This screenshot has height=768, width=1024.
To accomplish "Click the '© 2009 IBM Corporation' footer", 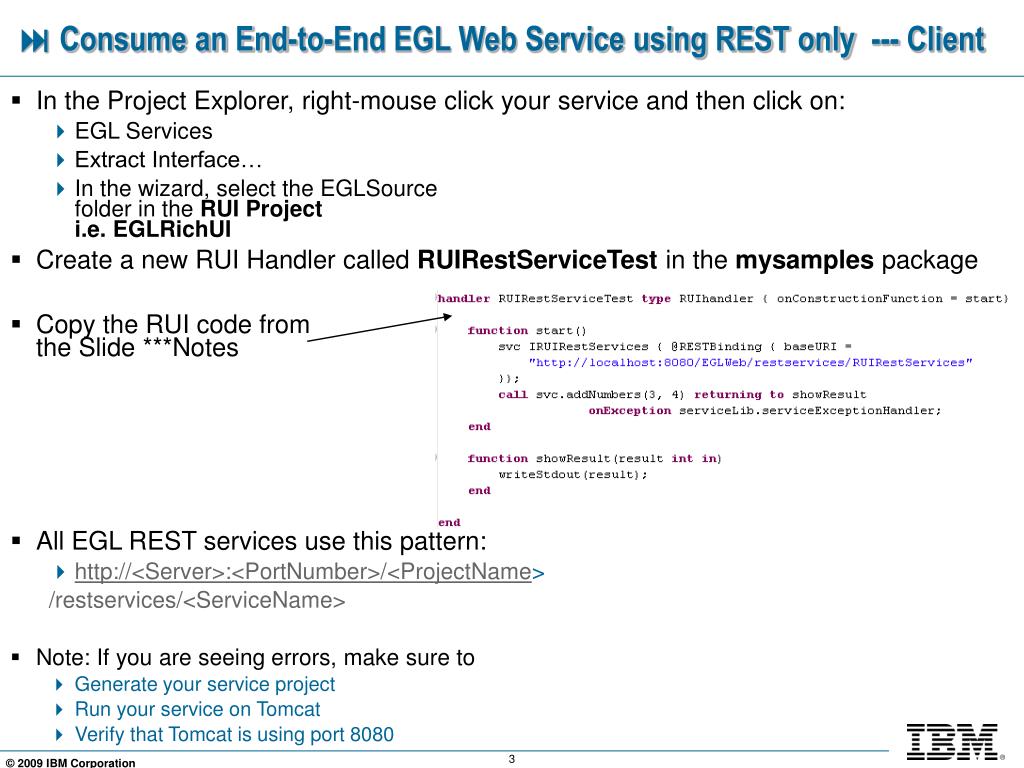I will click(x=71, y=762).
